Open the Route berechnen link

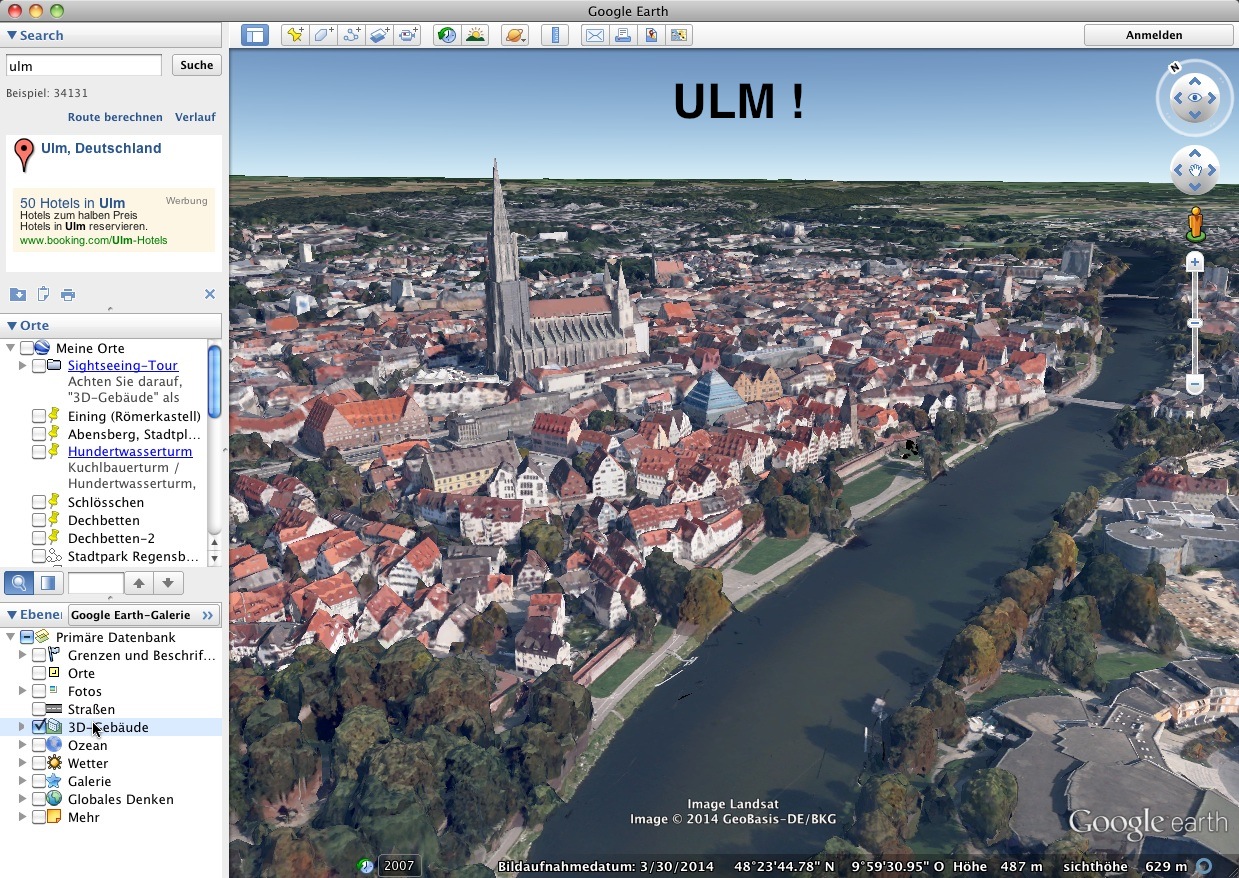tap(115, 117)
